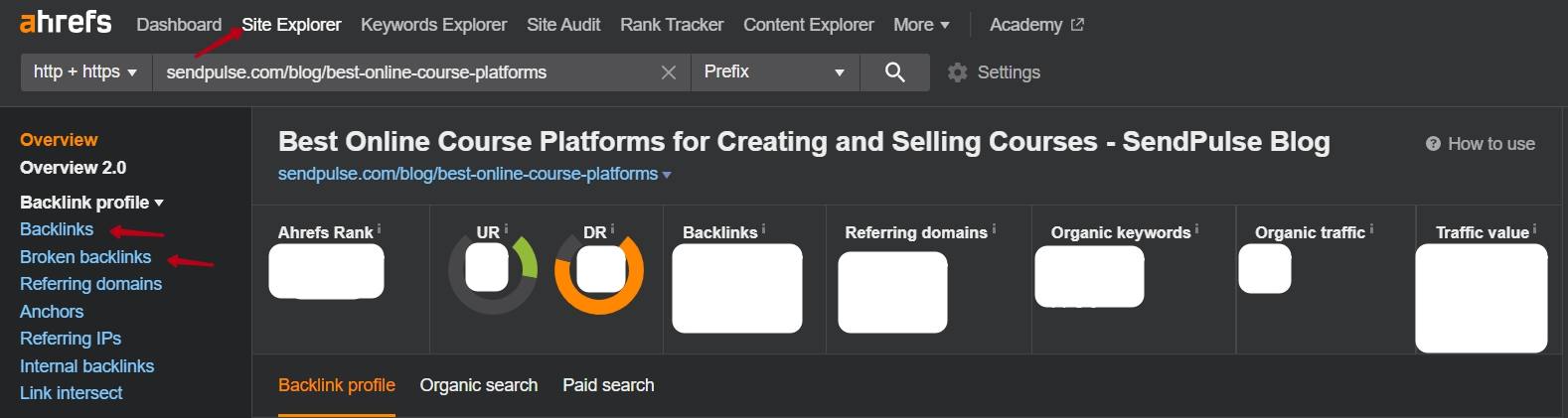Image resolution: width=1568 pixels, height=418 pixels.
Task: Click the DR gauge chart
Action: [599, 270]
